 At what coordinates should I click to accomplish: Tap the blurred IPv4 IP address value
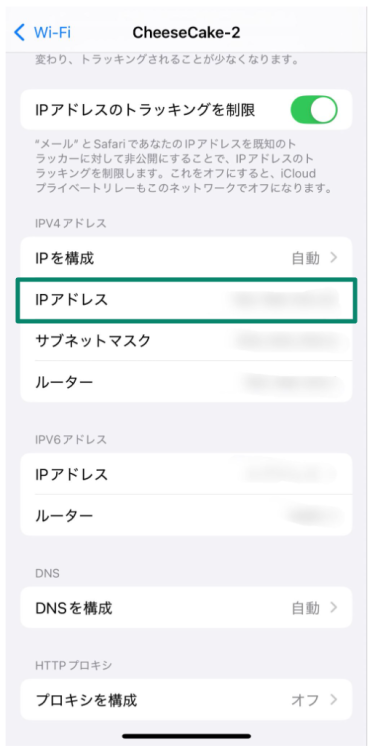[284, 300]
